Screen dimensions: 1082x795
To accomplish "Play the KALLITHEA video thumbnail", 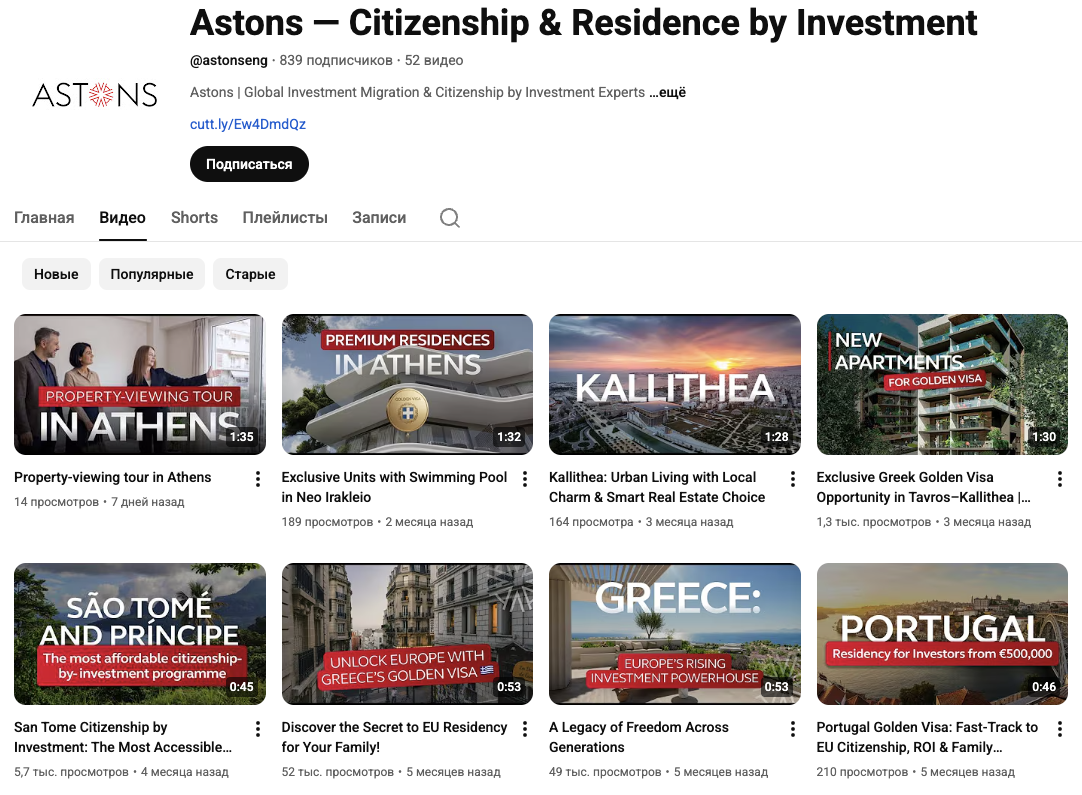I will coord(675,385).
